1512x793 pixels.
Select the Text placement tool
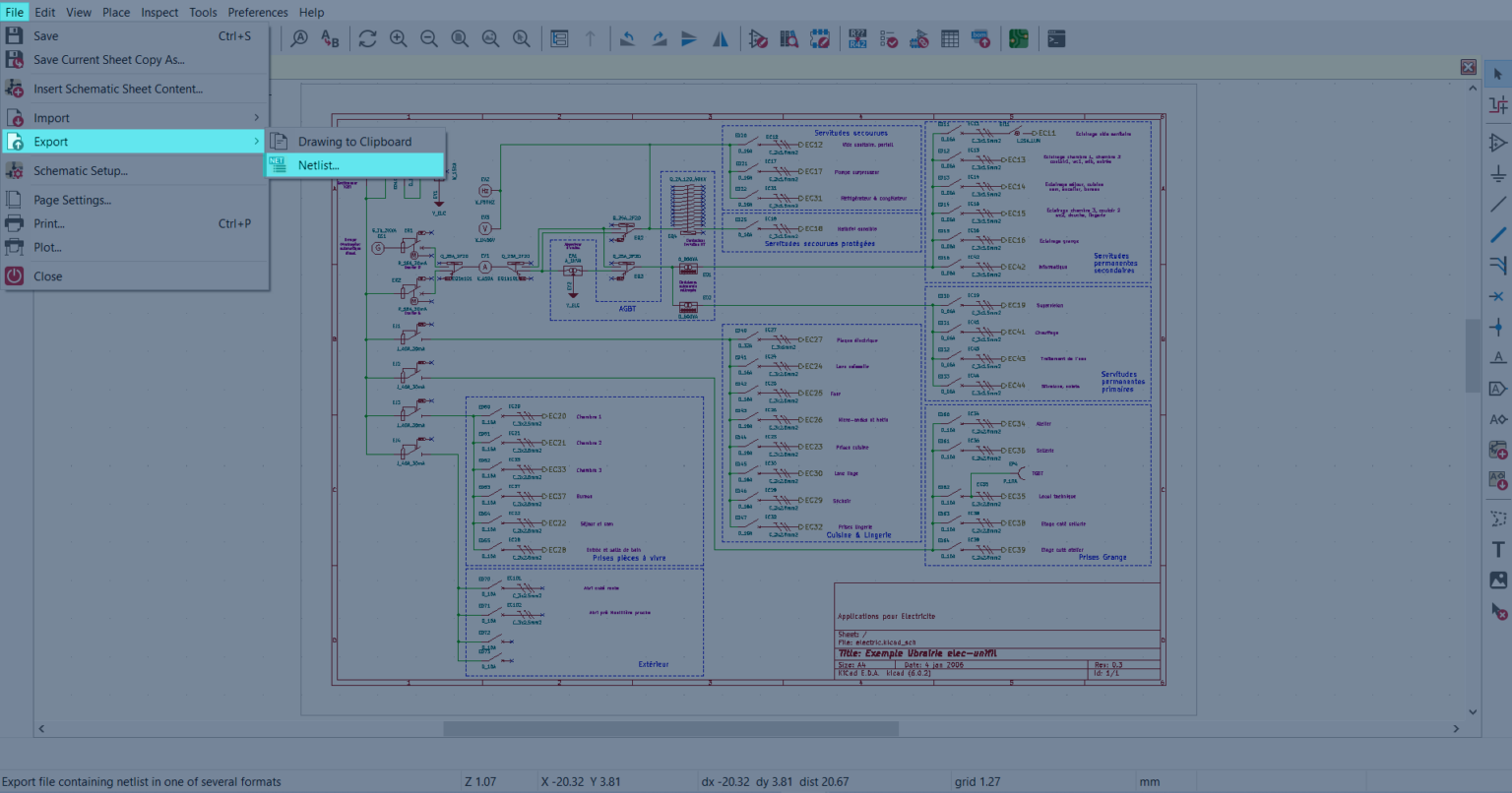coord(1497,549)
